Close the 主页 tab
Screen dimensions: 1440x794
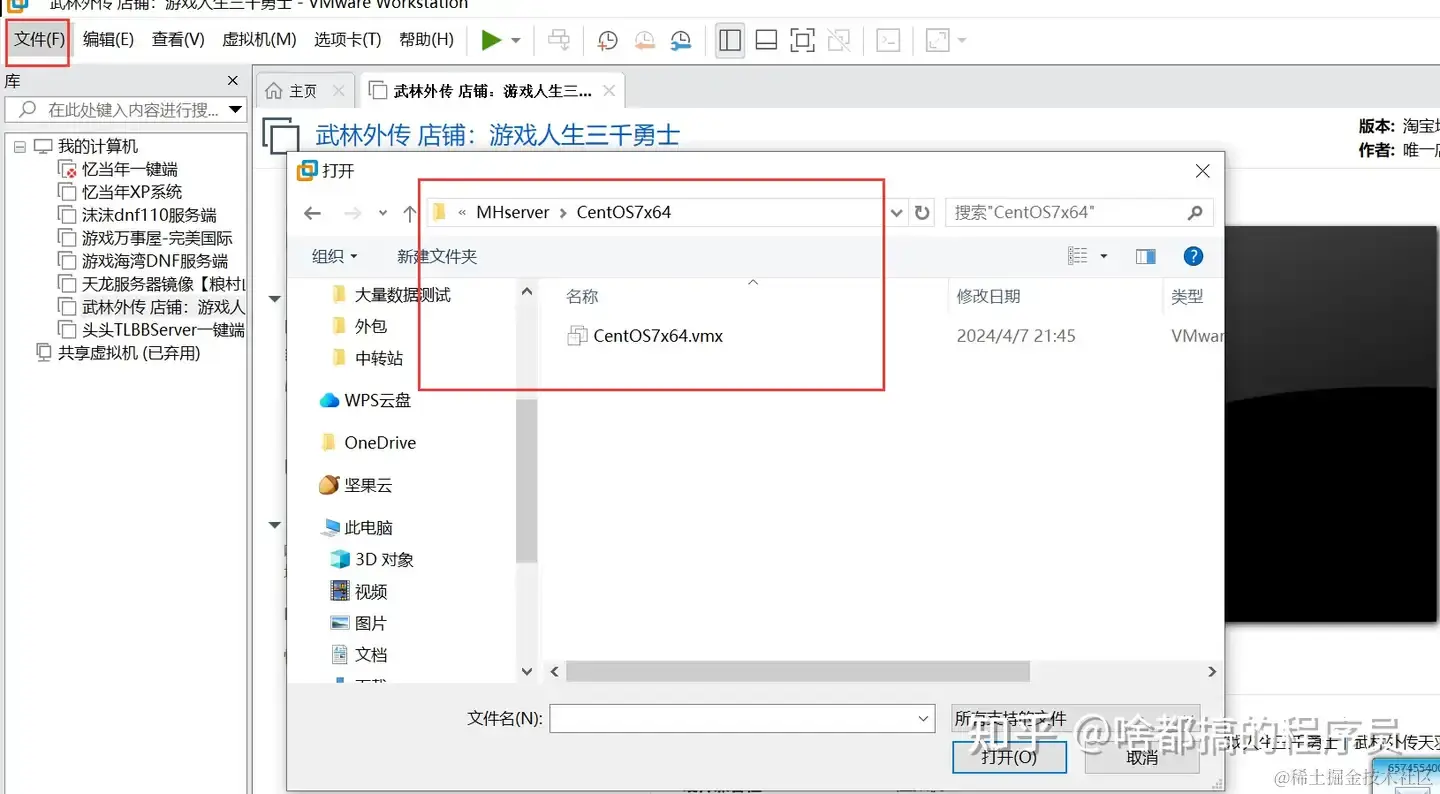pyautogui.click(x=338, y=91)
